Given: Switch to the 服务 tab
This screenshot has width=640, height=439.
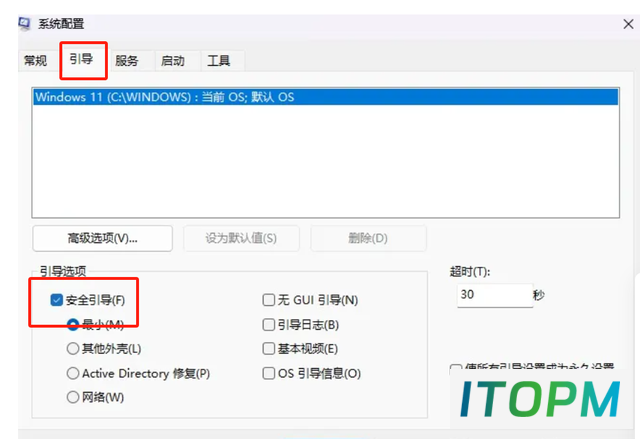Looking at the screenshot, I should 127,61.
